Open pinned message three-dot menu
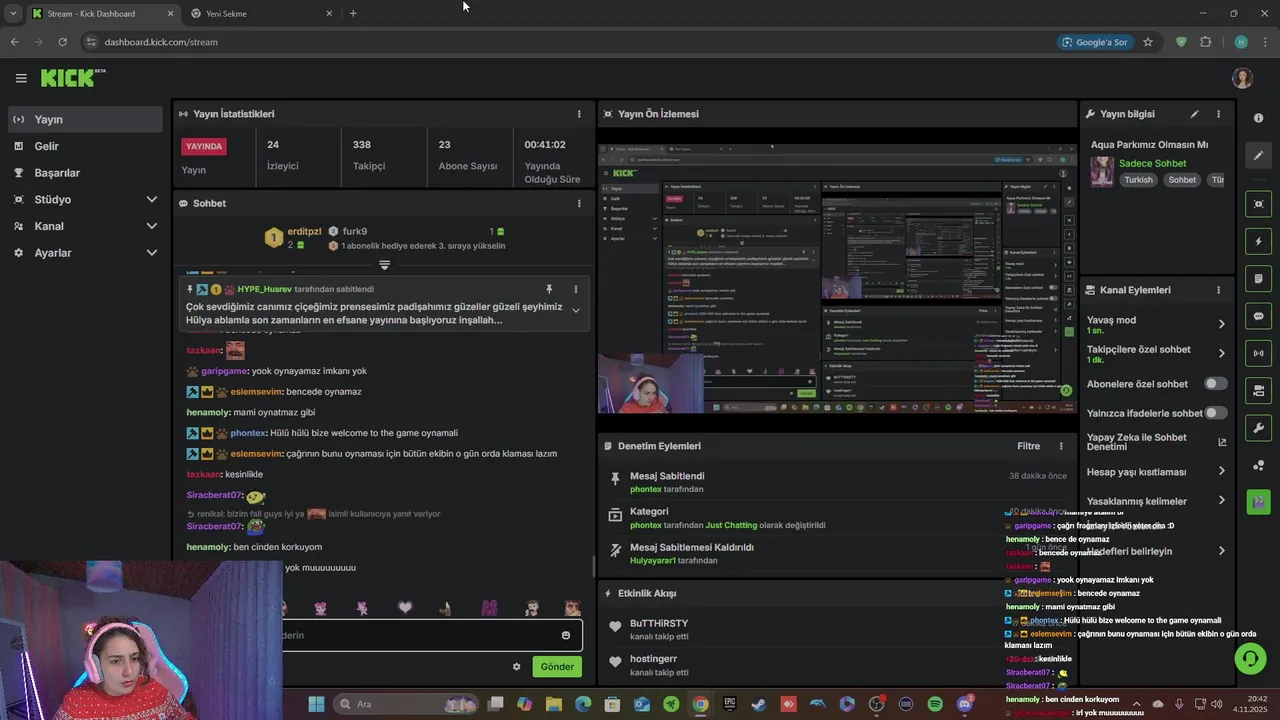Viewport: 1280px width, 720px height. pyautogui.click(x=575, y=289)
